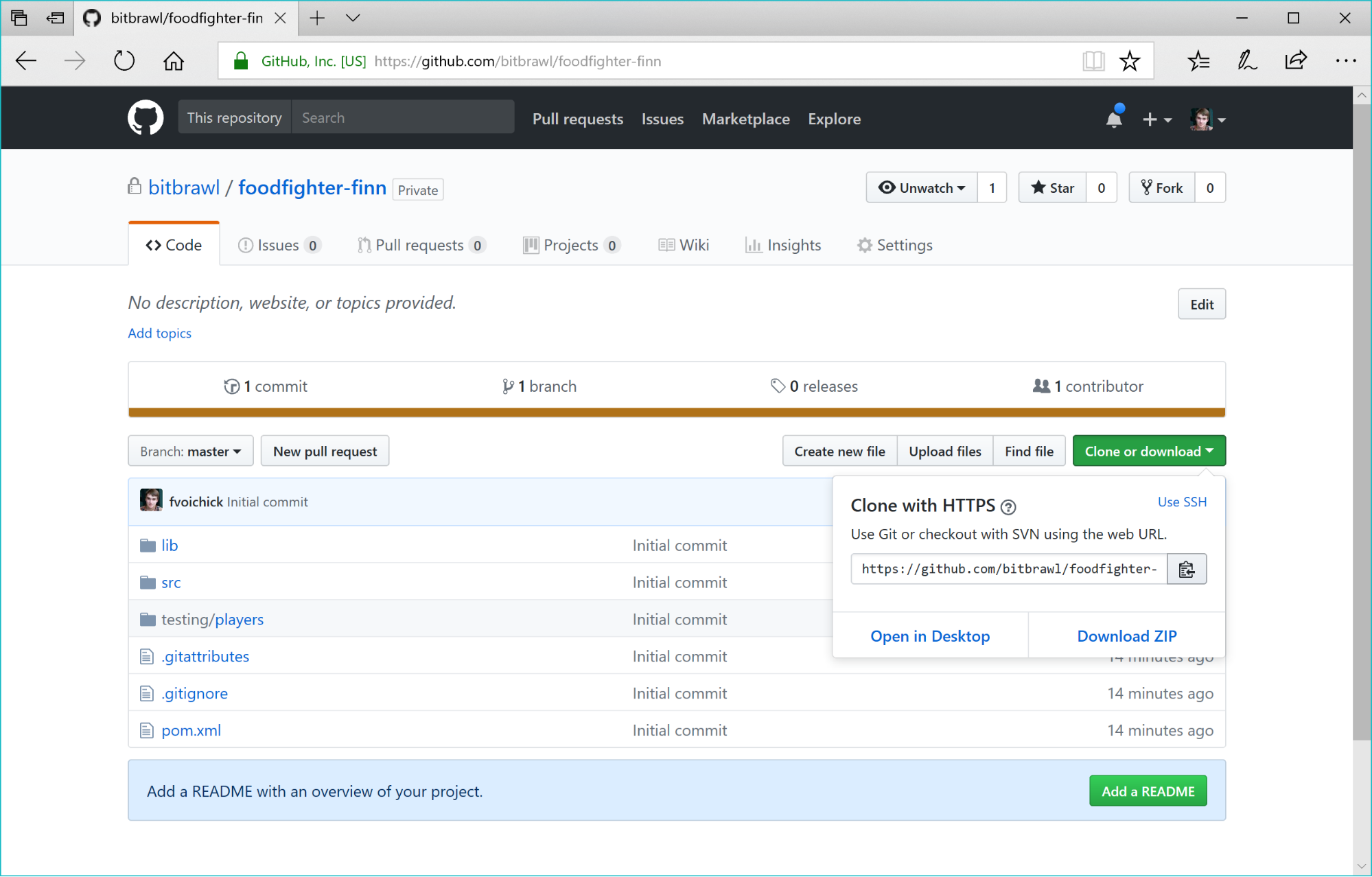Open a new browser tab
The height and width of the screenshot is (877, 1372).
317,18
